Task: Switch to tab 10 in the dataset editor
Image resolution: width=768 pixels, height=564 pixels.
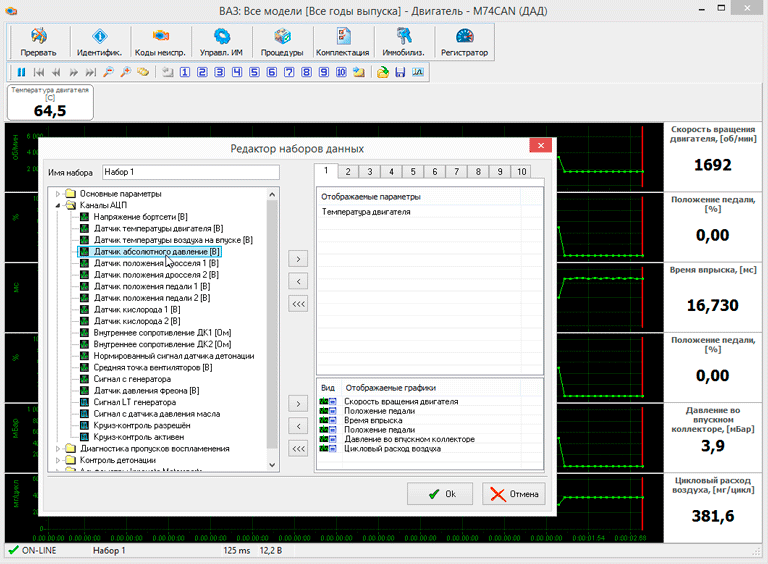Action: (521, 172)
